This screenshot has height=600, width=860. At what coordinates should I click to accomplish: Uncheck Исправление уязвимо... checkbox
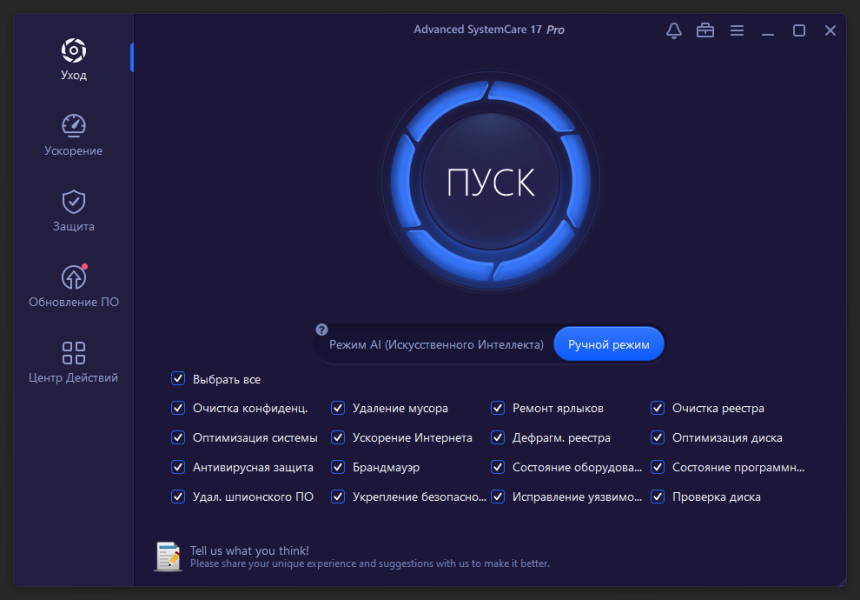click(497, 497)
